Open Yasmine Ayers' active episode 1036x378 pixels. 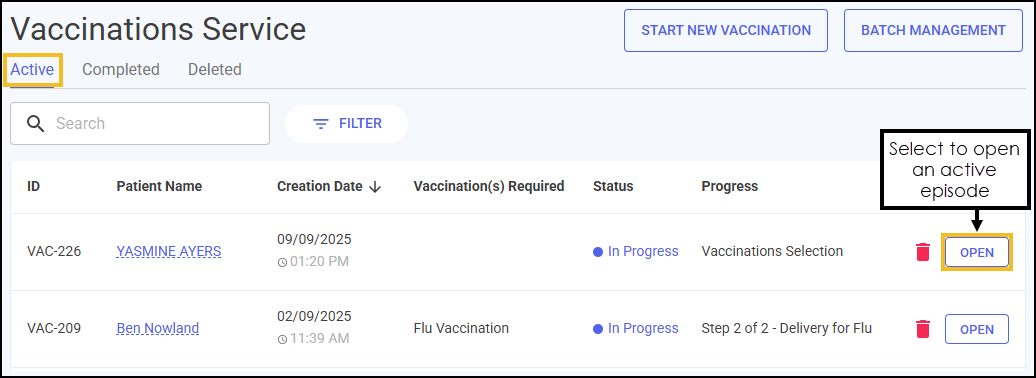tap(977, 252)
